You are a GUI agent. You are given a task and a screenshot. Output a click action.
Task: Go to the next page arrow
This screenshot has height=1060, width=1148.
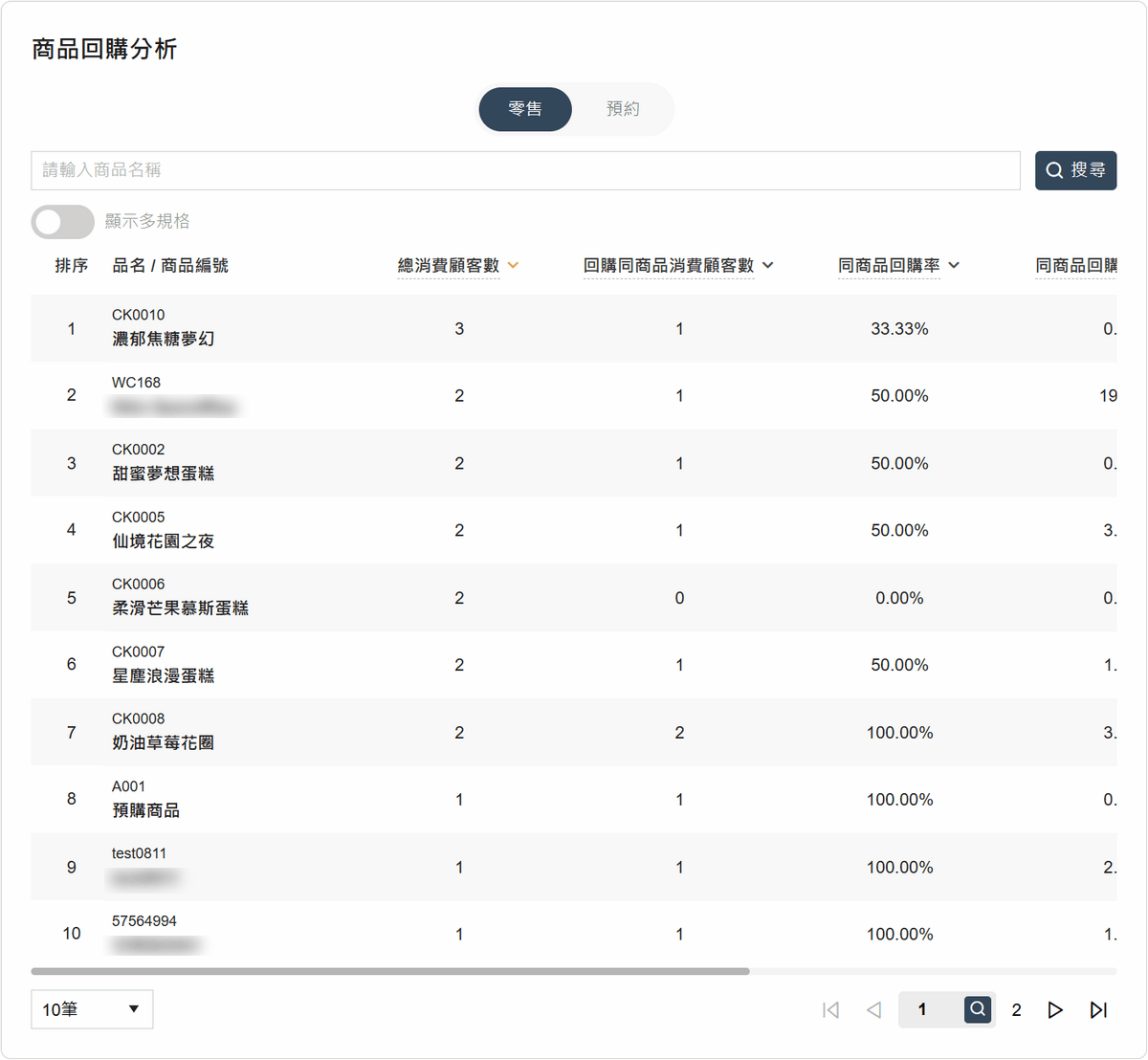tap(1055, 1010)
